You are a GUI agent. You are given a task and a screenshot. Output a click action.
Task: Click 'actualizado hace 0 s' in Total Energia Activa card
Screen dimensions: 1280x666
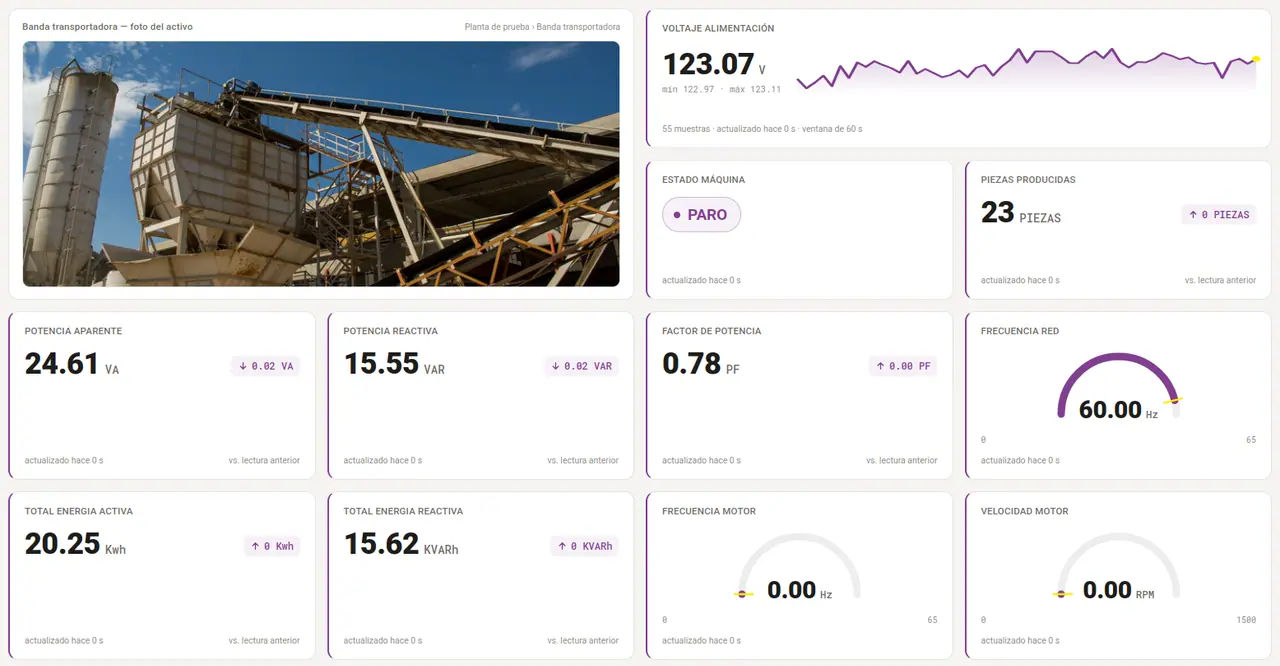point(64,641)
